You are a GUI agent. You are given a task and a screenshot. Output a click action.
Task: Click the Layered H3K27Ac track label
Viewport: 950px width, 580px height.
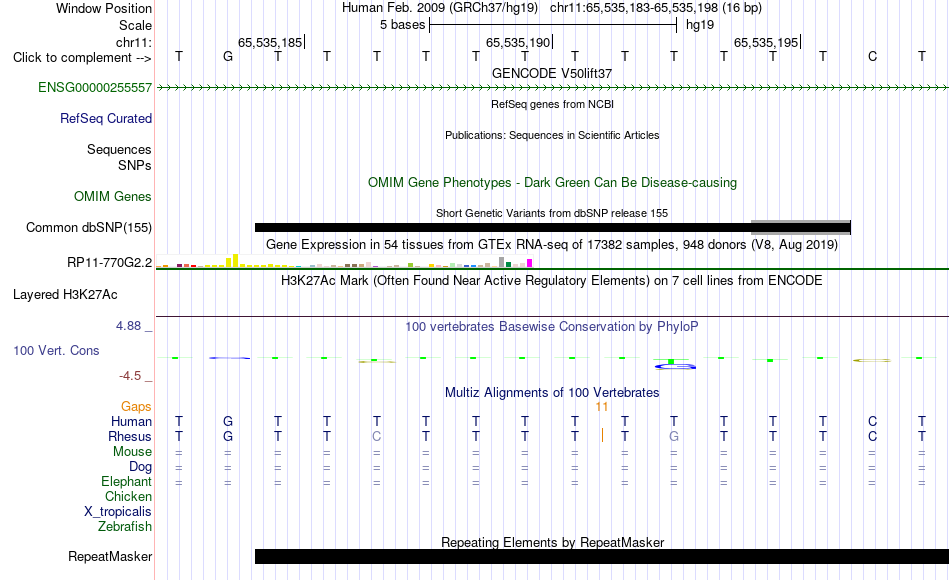click(x=65, y=295)
